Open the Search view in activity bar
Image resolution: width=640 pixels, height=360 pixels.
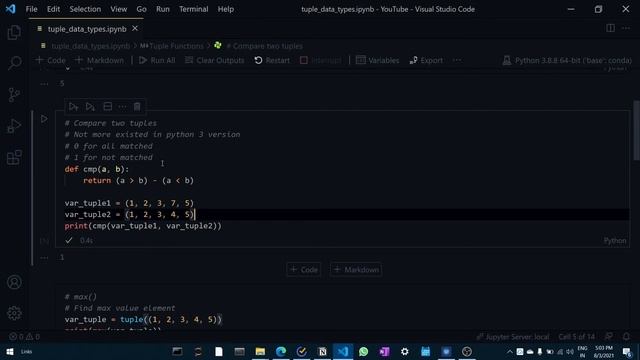click(14, 63)
